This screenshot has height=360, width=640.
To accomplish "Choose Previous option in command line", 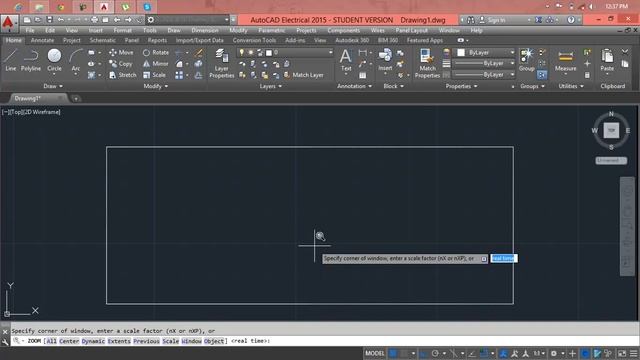I will [x=146, y=341].
